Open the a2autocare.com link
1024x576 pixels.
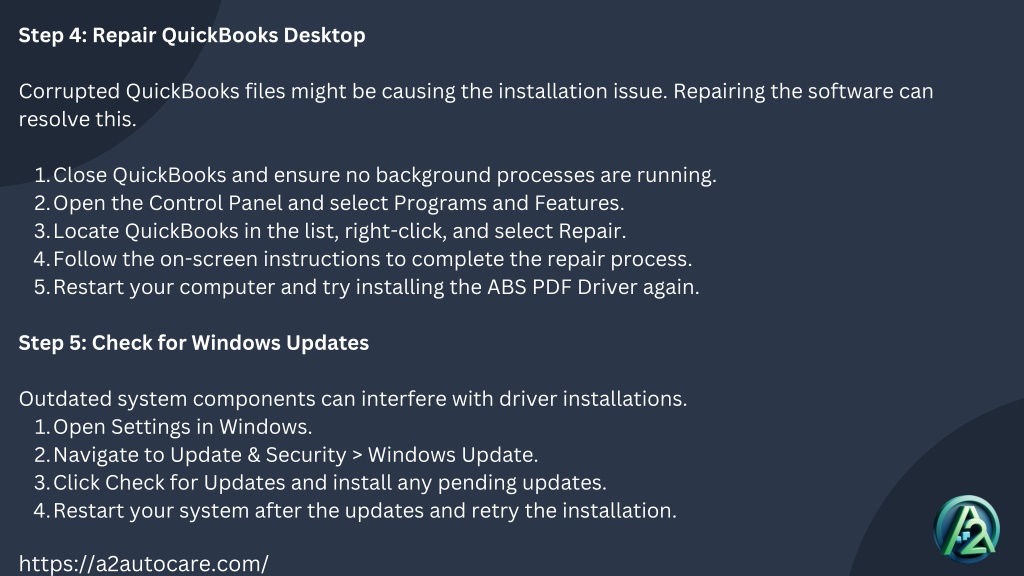(x=143, y=564)
